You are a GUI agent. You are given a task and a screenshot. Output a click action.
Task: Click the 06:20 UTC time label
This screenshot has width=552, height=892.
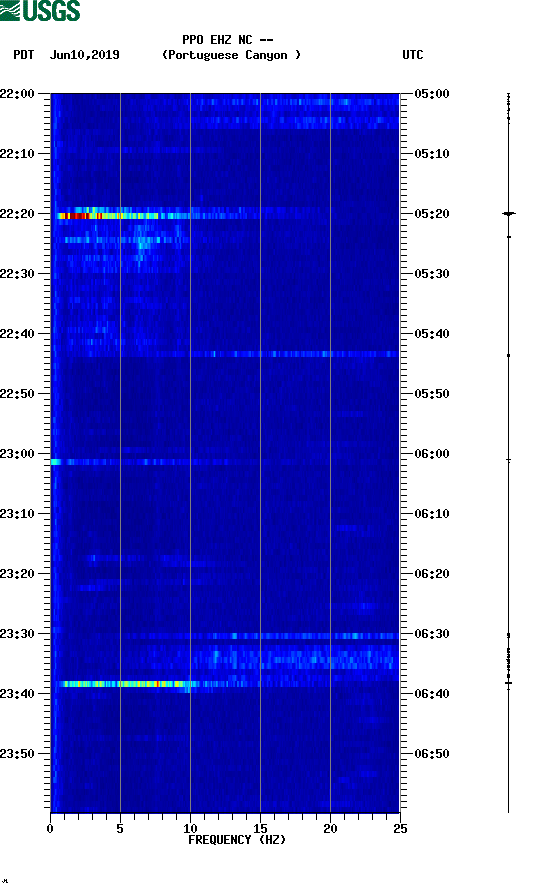[x=432, y=574]
